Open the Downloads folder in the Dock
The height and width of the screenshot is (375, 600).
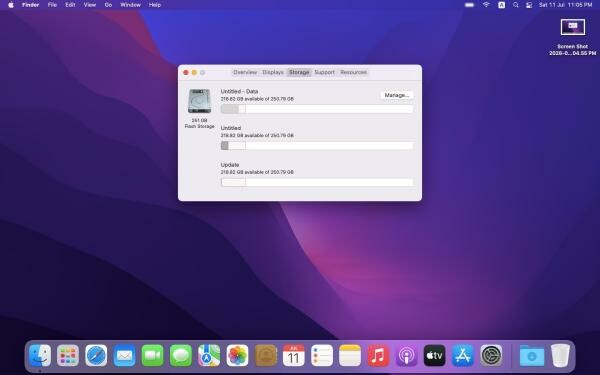point(532,355)
